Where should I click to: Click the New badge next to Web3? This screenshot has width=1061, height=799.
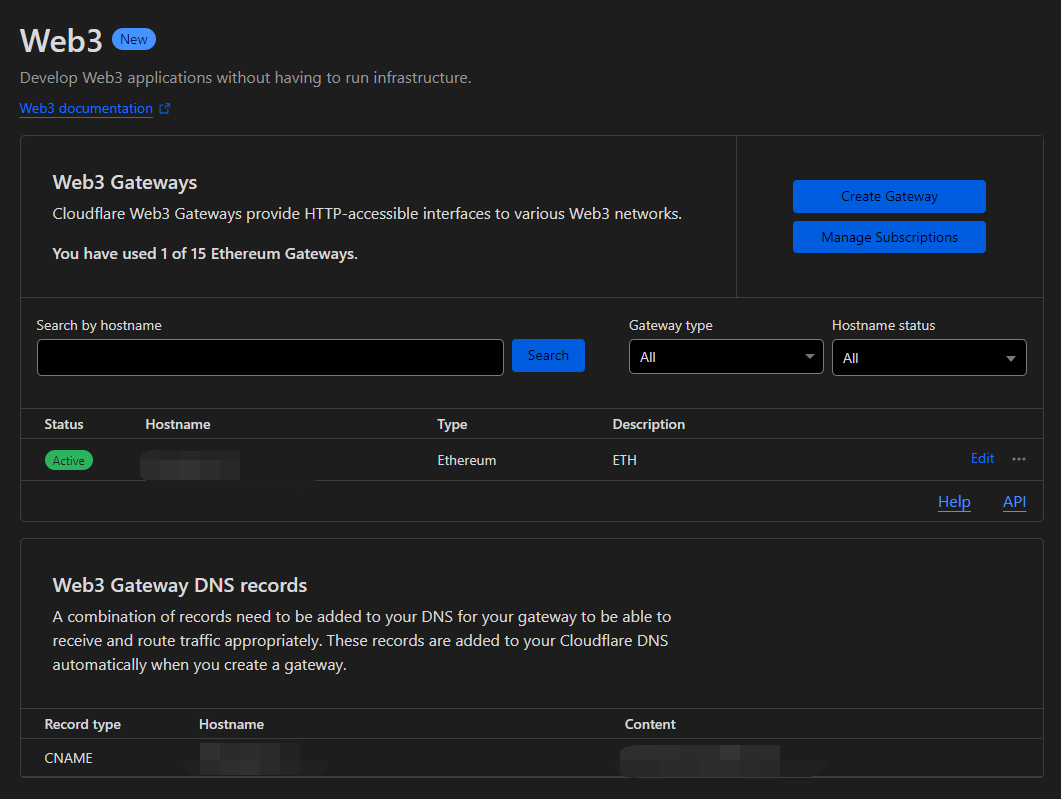[x=134, y=39]
